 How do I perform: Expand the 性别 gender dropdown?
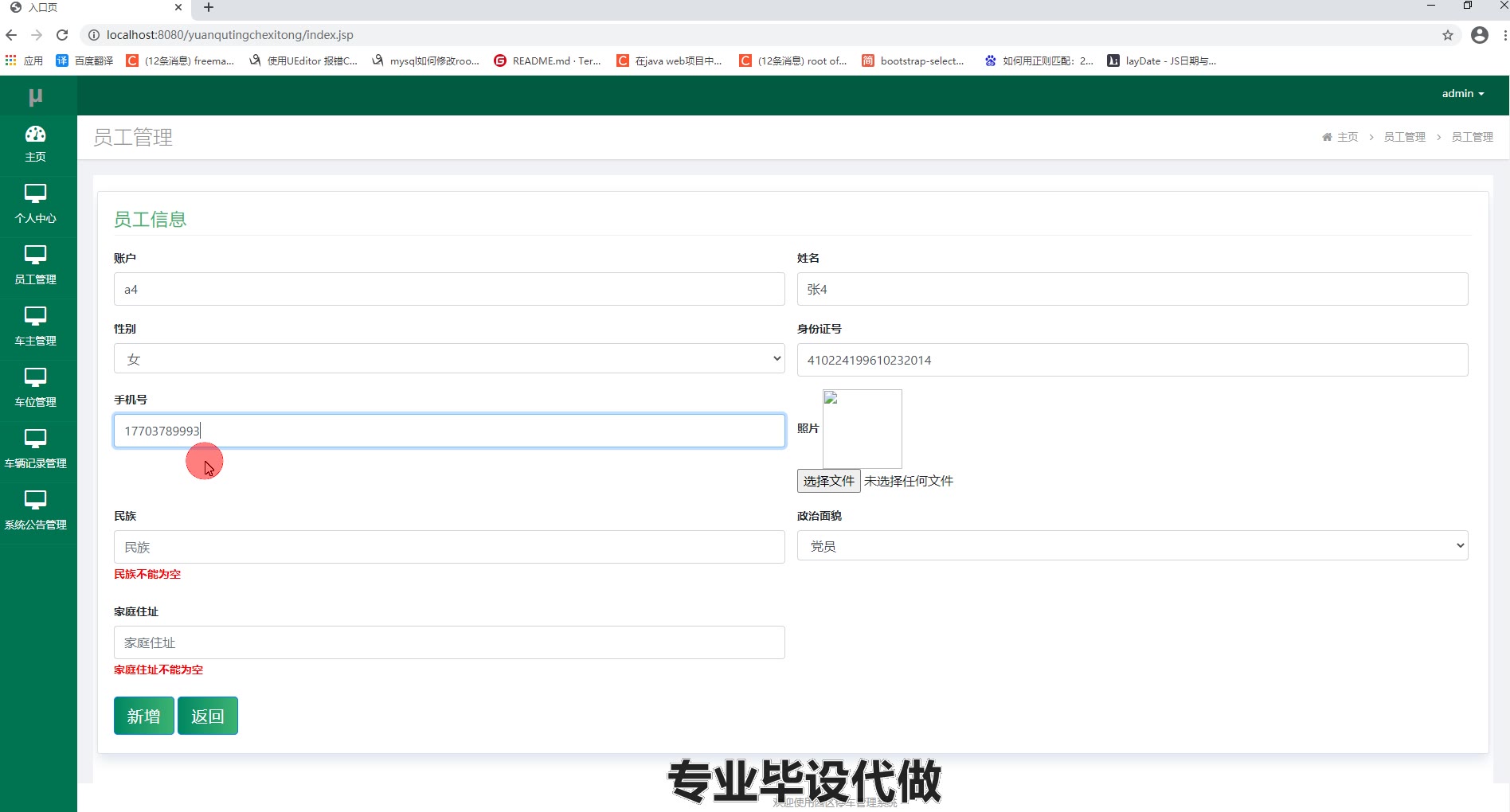point(449,359)
